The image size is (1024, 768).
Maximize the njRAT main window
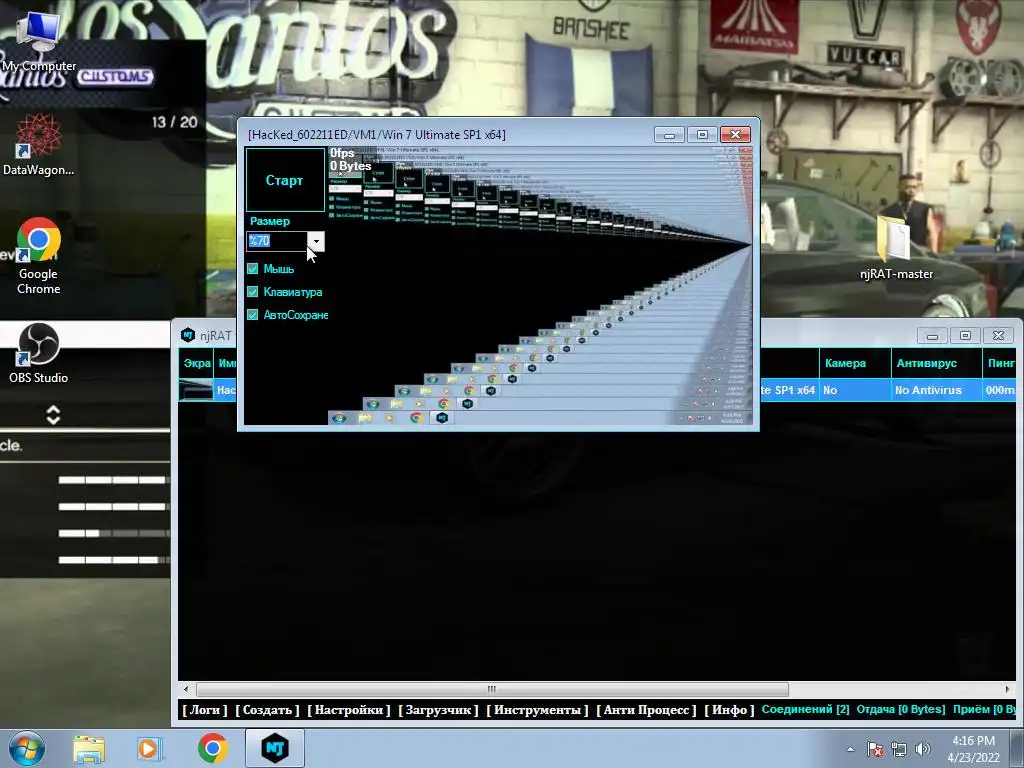(x=965, y=336)
